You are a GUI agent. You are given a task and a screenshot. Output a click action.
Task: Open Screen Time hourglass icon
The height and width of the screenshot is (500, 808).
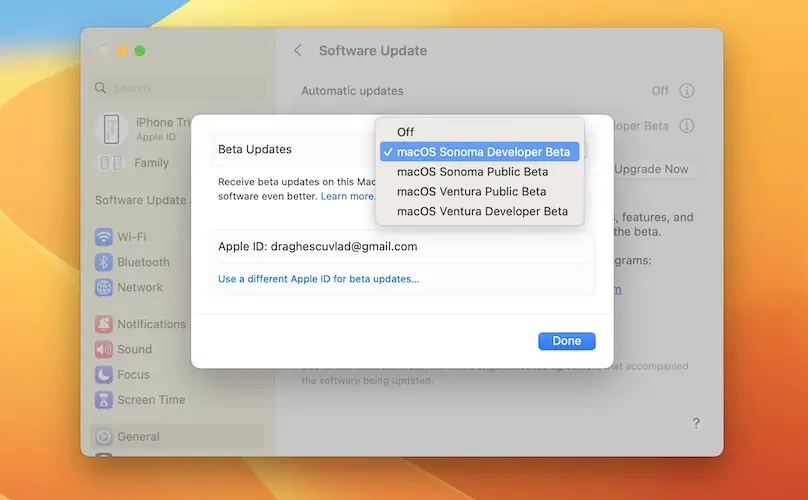click(x=104, y=399)
